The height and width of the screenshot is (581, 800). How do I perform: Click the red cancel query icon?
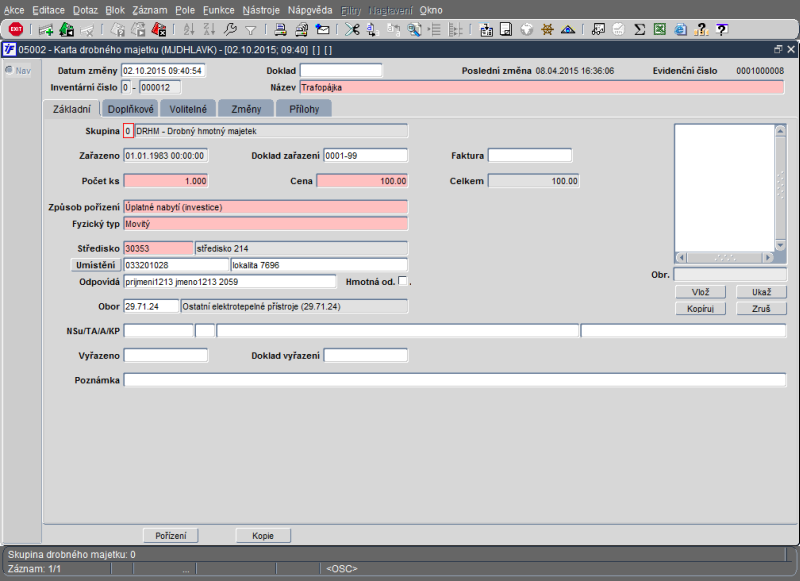(x=159, y=30)
